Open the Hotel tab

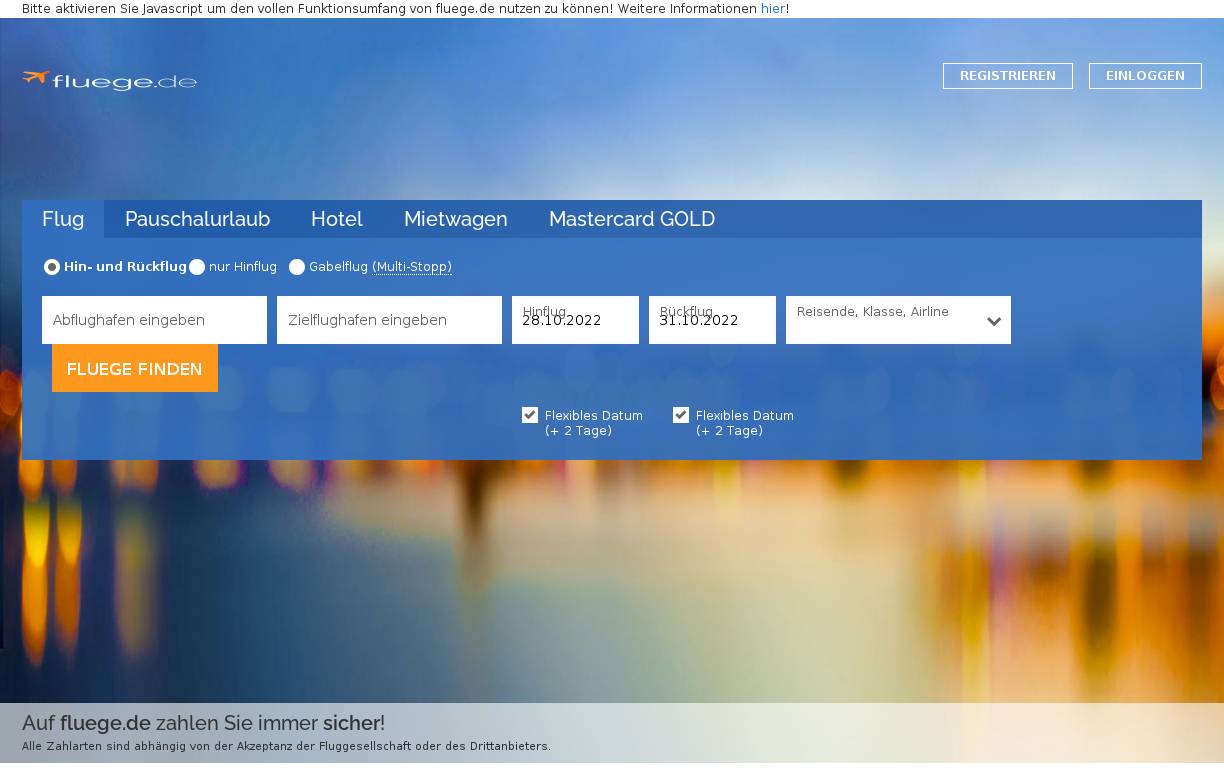336,219
